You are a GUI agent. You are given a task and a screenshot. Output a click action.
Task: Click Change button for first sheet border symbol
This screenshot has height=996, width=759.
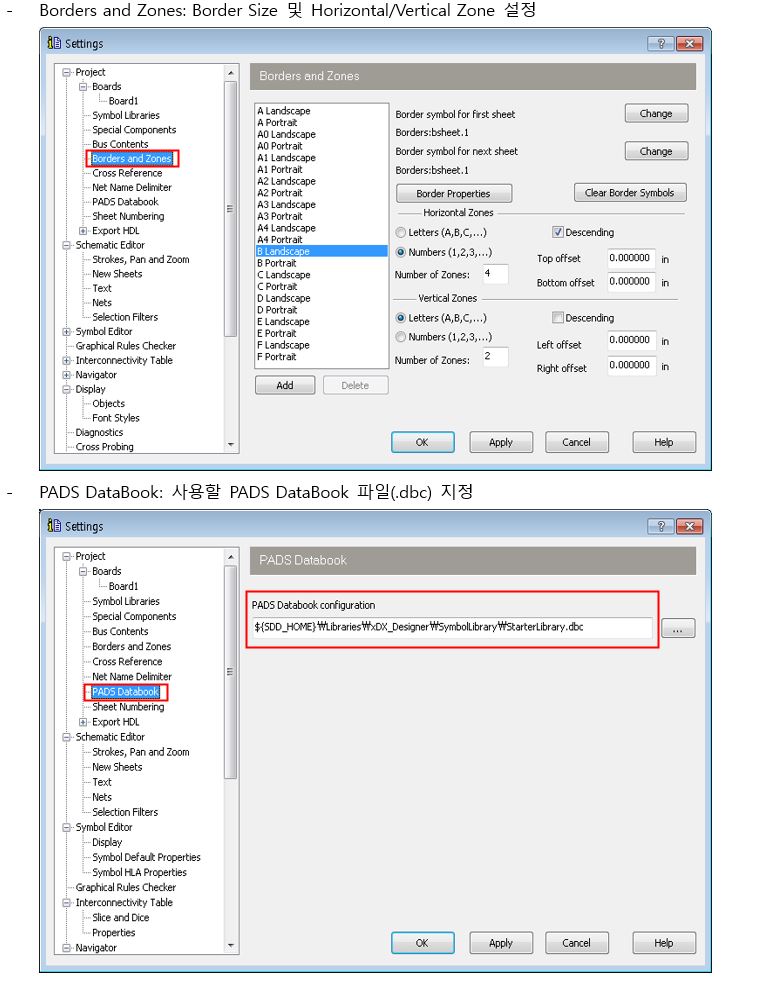click(656, 114)
